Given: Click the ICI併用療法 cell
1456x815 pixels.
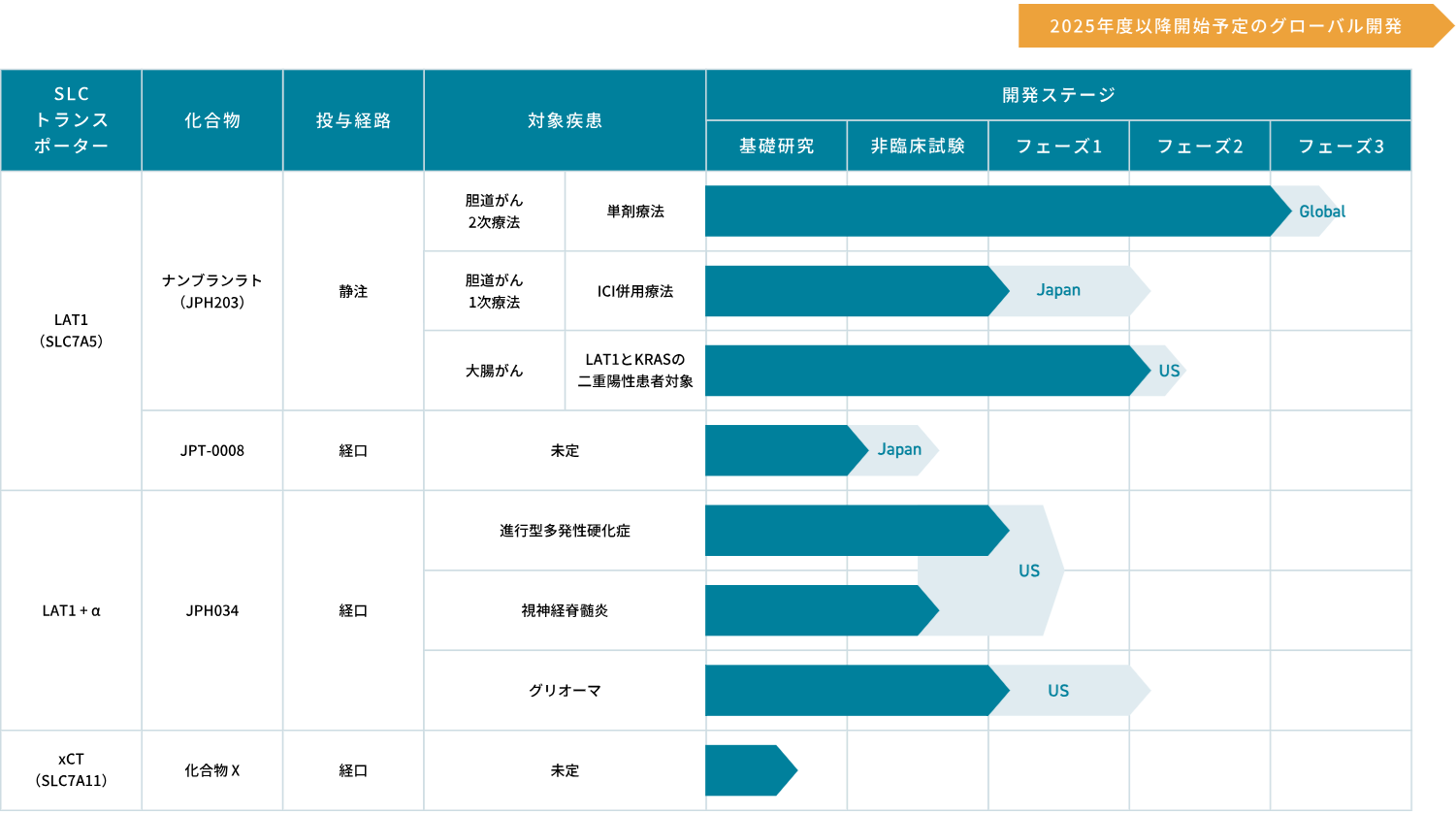Looking at the screenshot, I should point(635,291).
